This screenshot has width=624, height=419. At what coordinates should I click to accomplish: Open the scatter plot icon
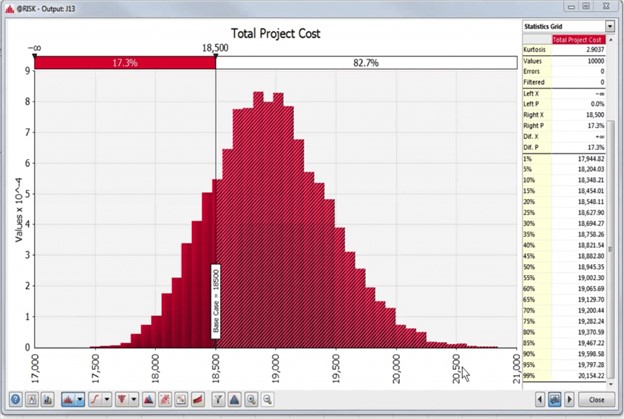[x=166, y=400]
